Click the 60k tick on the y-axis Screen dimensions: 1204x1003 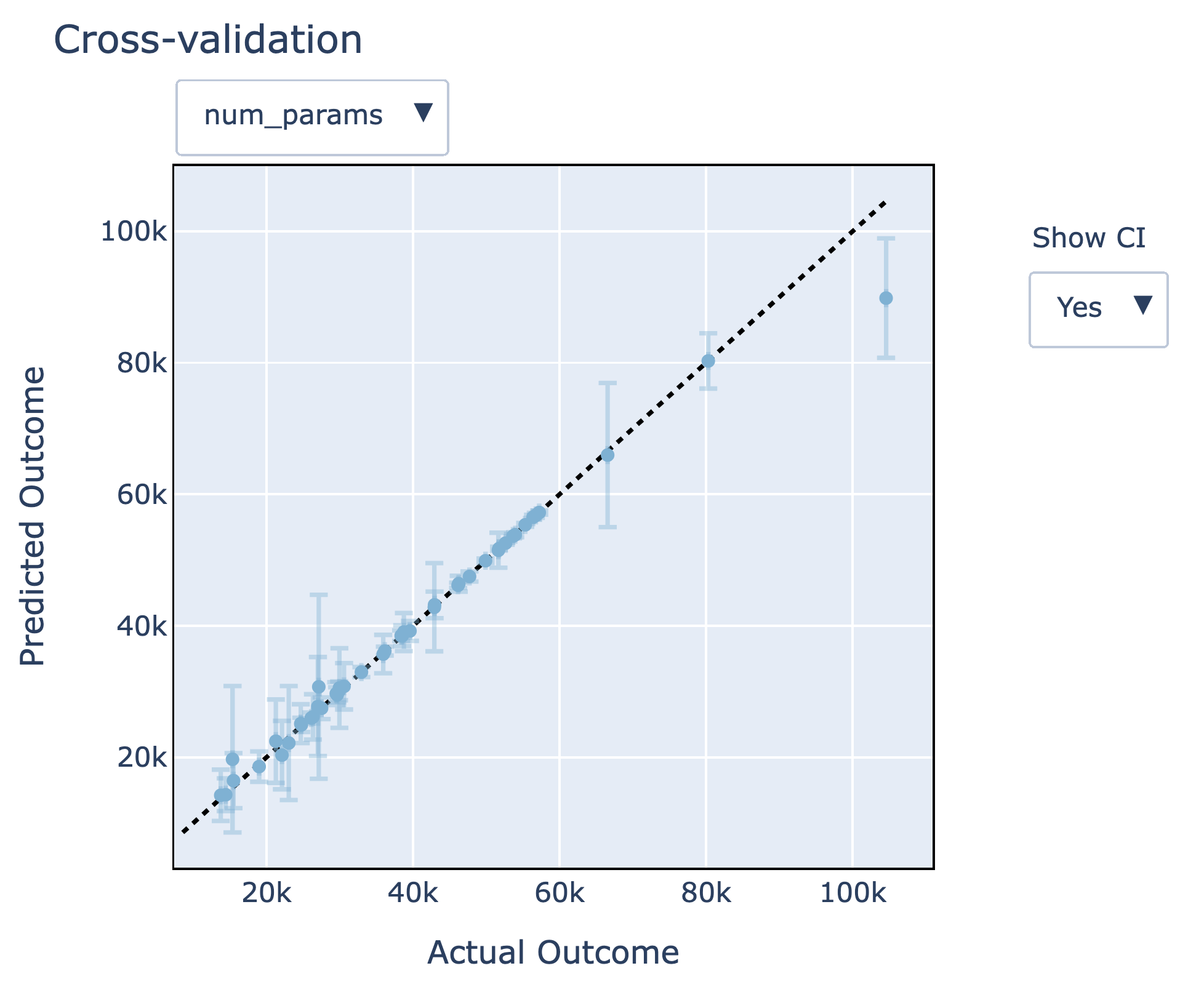[x=142, y=495]
